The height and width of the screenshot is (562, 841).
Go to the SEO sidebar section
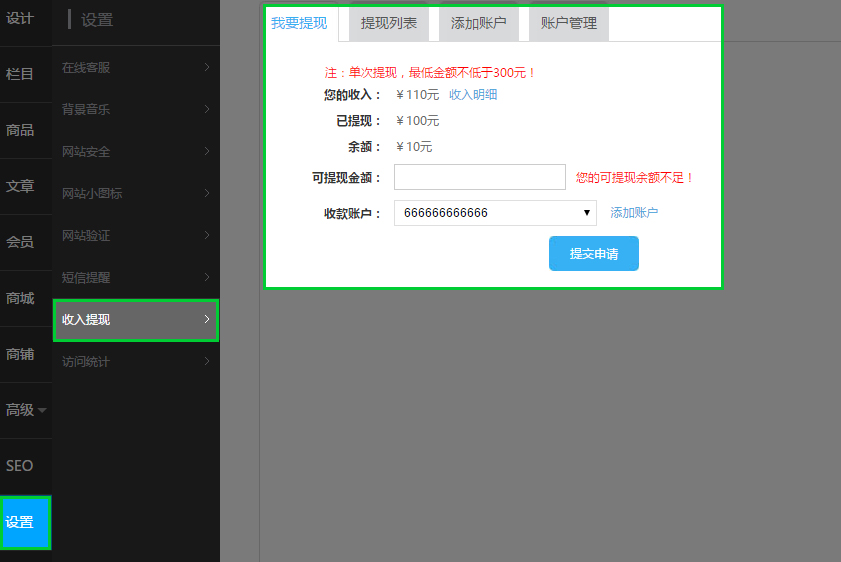pyautogui.click(x=20, y=466)
